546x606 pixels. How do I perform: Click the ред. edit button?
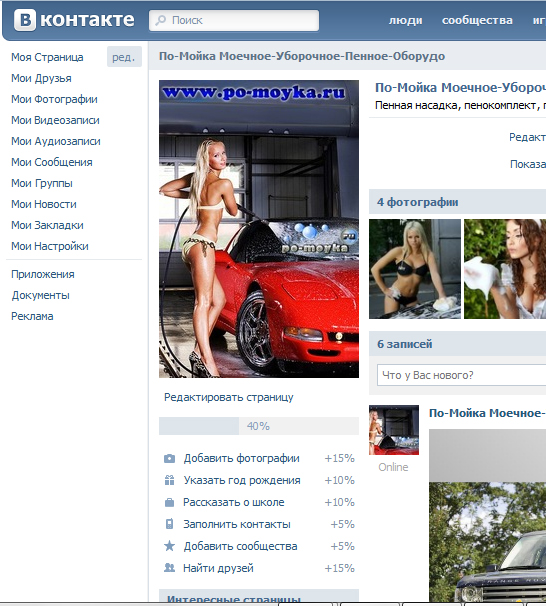124,57
